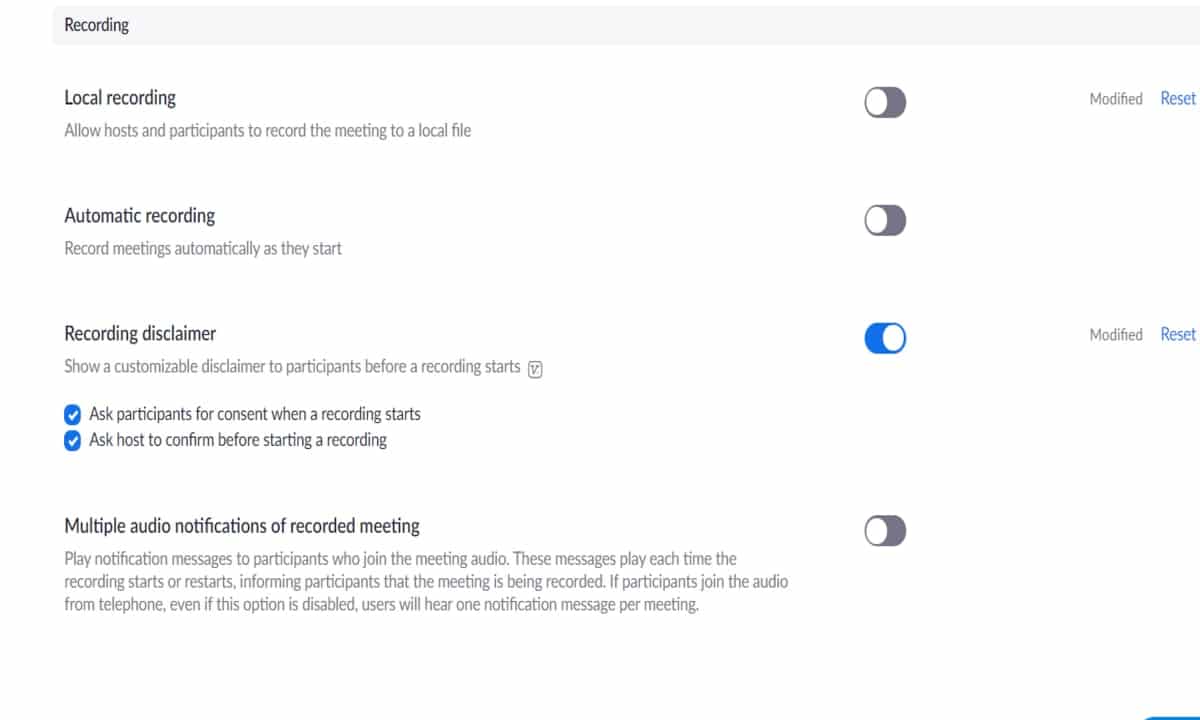The height and width of the screenshot is (720, 1200).
Task: Click the Recording disclaimer heading
Action: point(140,333)
